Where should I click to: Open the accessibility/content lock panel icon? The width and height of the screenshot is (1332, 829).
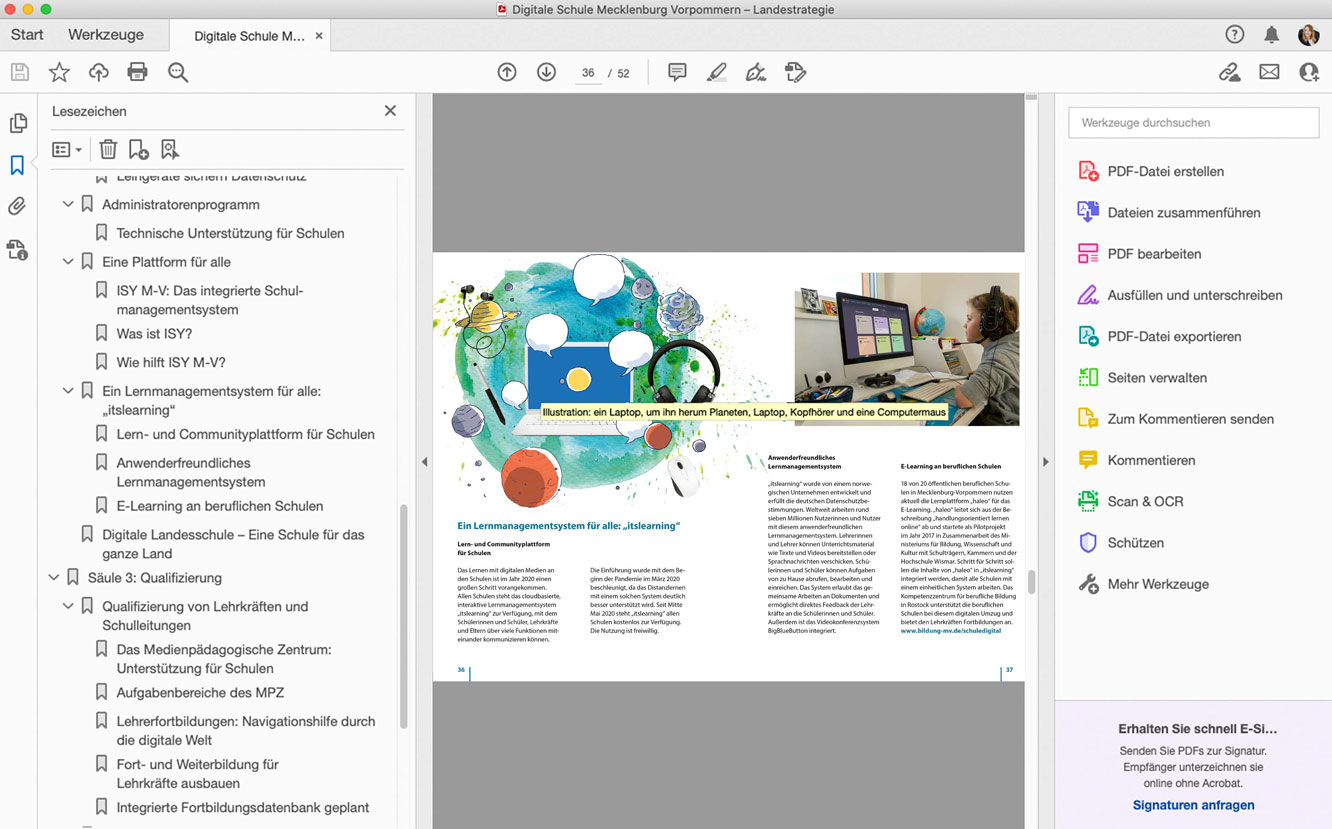tap(17, 249)
